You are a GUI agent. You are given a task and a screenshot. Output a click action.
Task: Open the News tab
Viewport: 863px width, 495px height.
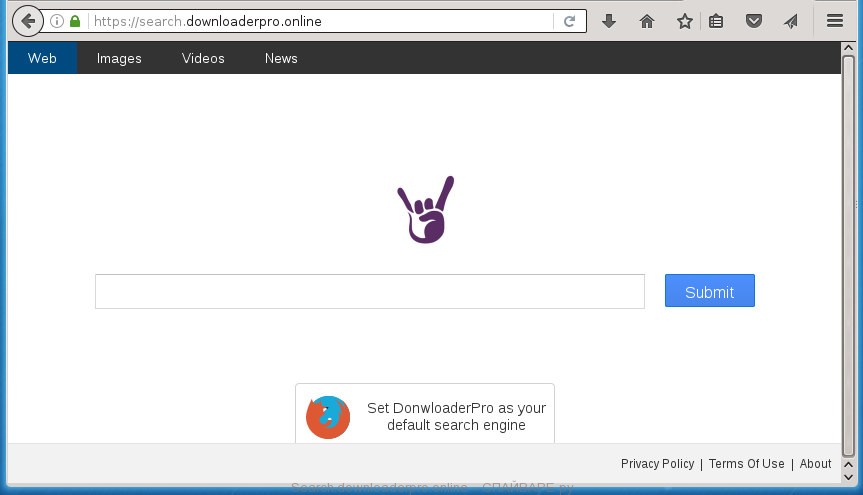(281, 58)
